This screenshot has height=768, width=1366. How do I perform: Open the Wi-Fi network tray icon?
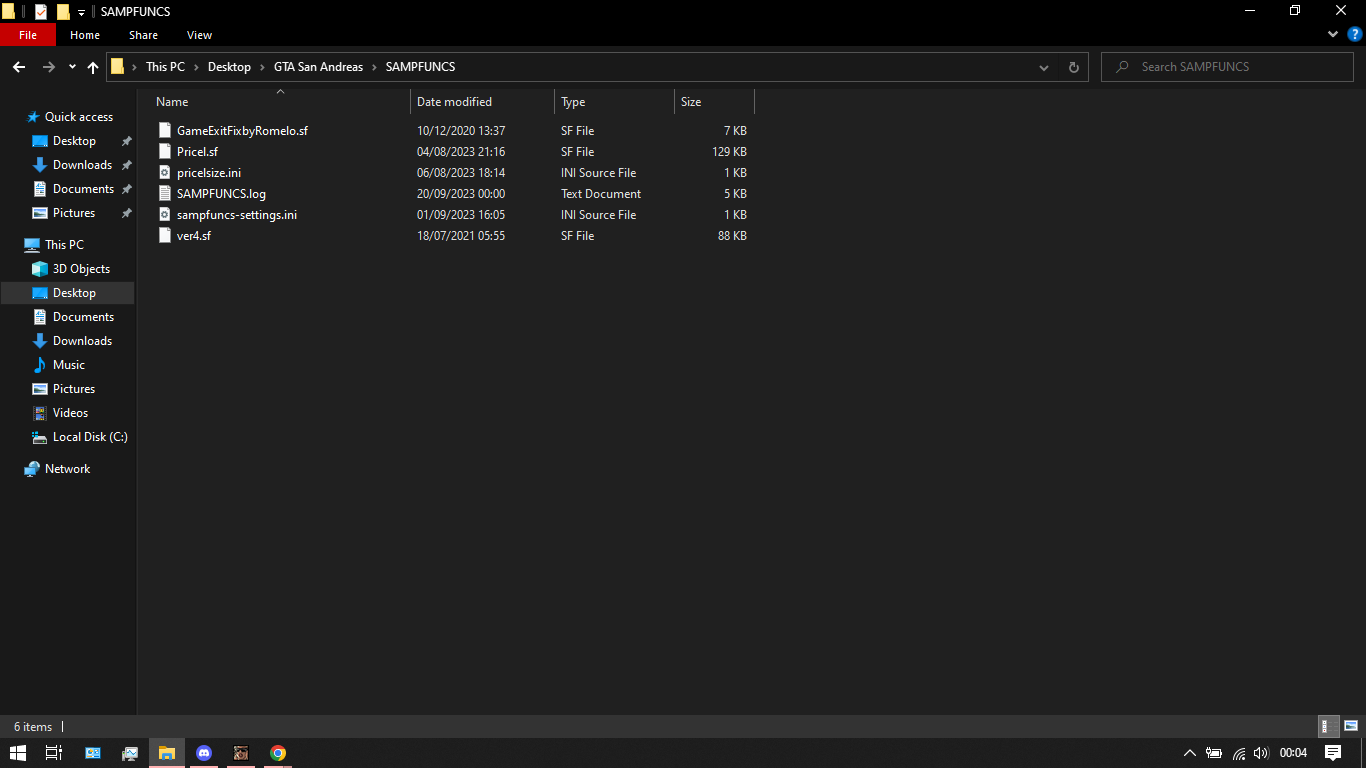1239,753
